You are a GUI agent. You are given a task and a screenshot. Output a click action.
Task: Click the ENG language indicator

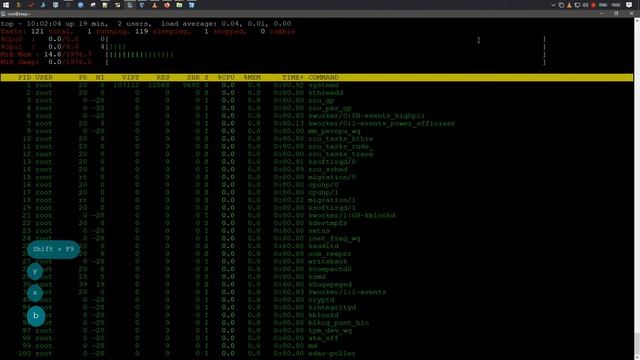point(603,5)
